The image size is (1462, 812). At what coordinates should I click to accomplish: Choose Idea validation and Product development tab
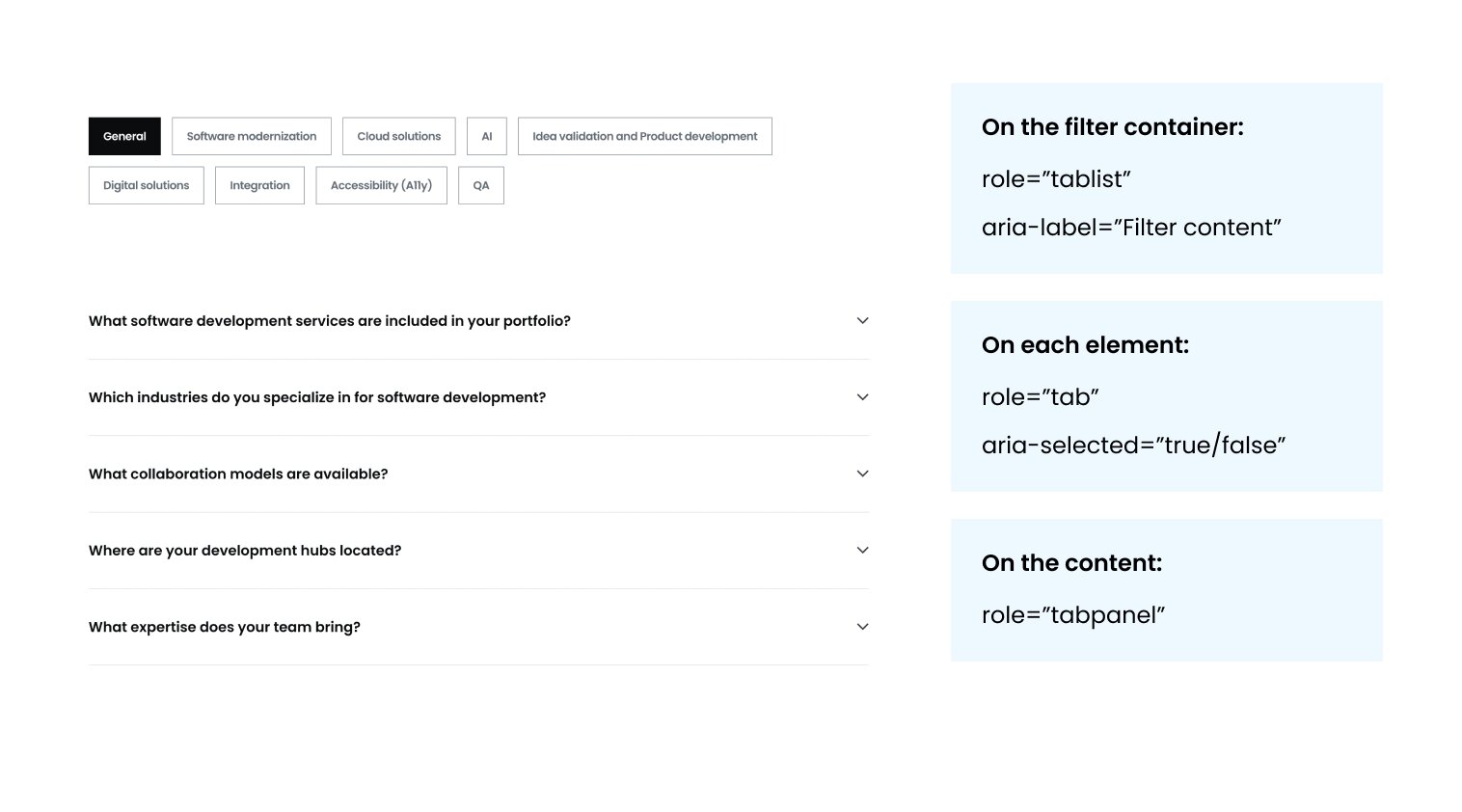tap(644, 136)
